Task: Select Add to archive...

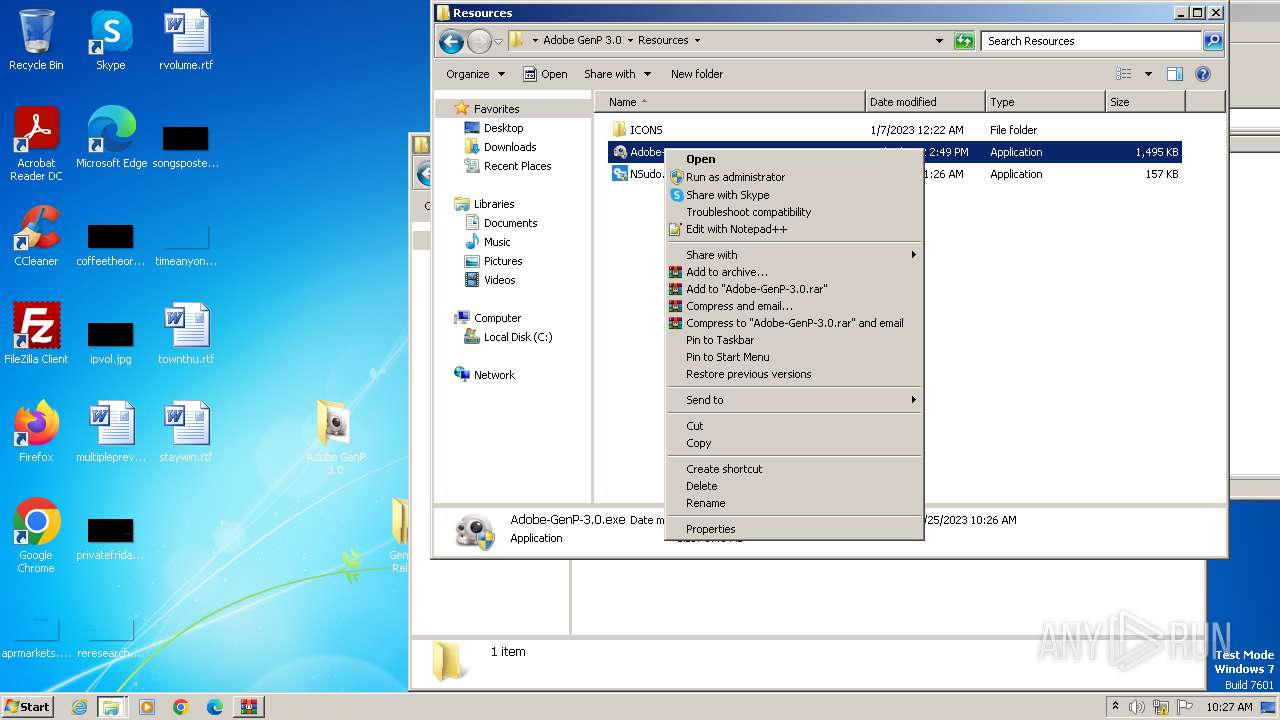Action: coord(794,272)
